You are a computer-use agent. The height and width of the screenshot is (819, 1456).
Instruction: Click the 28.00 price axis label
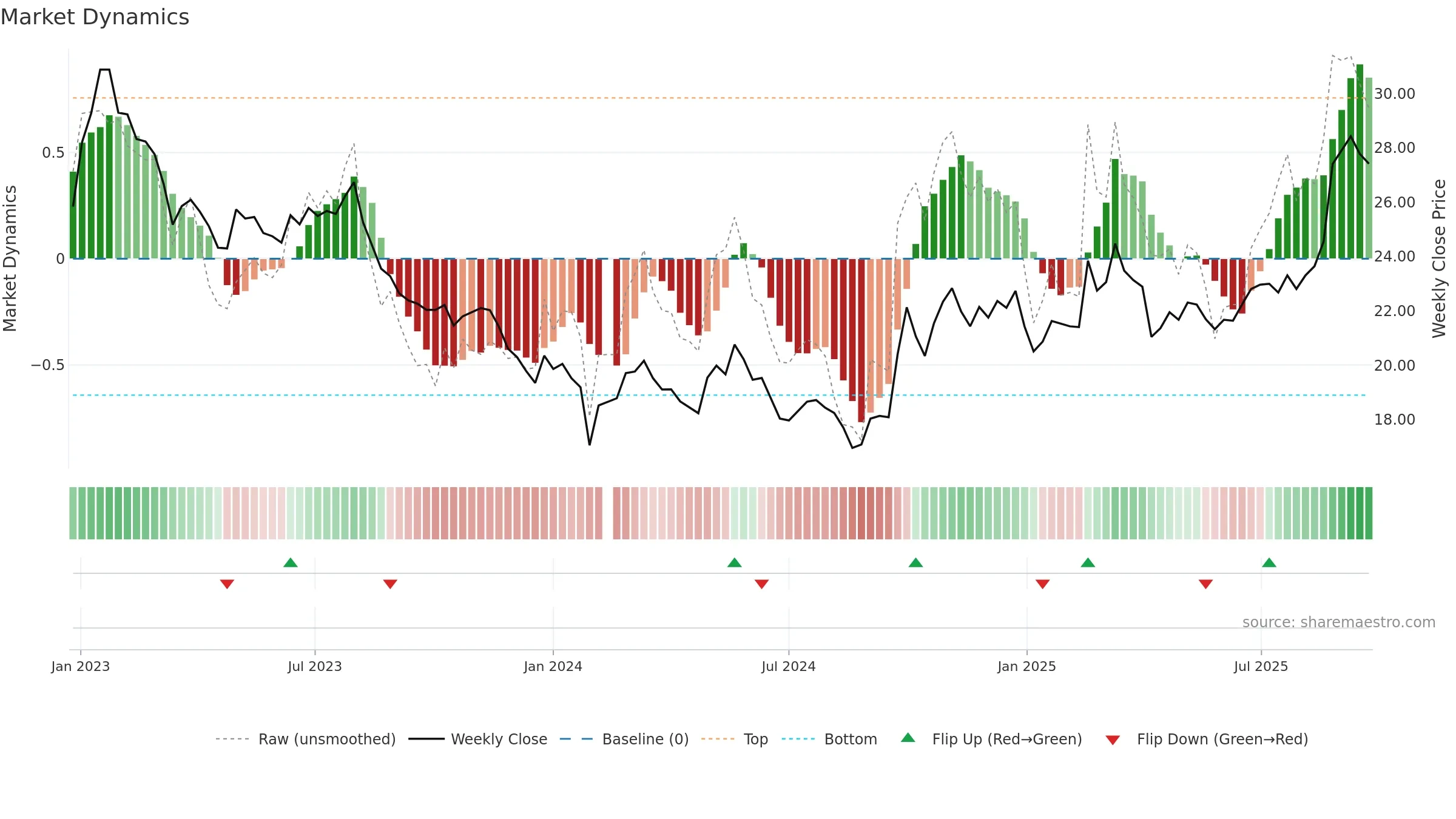pos(1395,147)
